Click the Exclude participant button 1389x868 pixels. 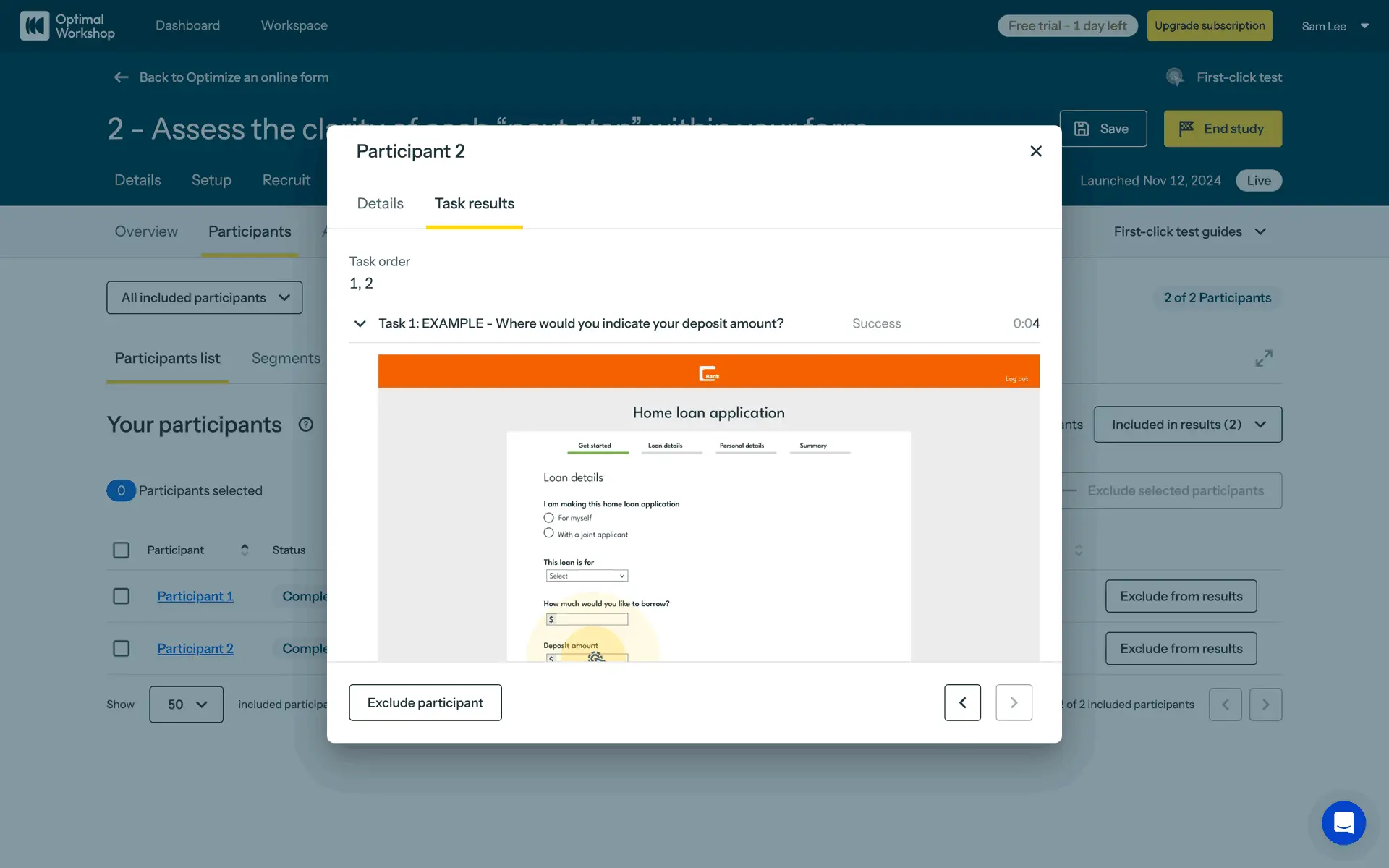[425, 702]
